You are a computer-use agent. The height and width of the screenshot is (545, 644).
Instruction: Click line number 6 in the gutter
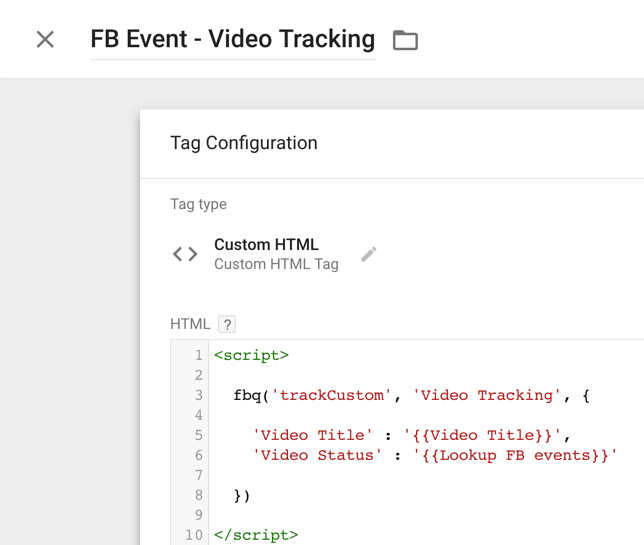pyautogui.click(x=199, y=455)
